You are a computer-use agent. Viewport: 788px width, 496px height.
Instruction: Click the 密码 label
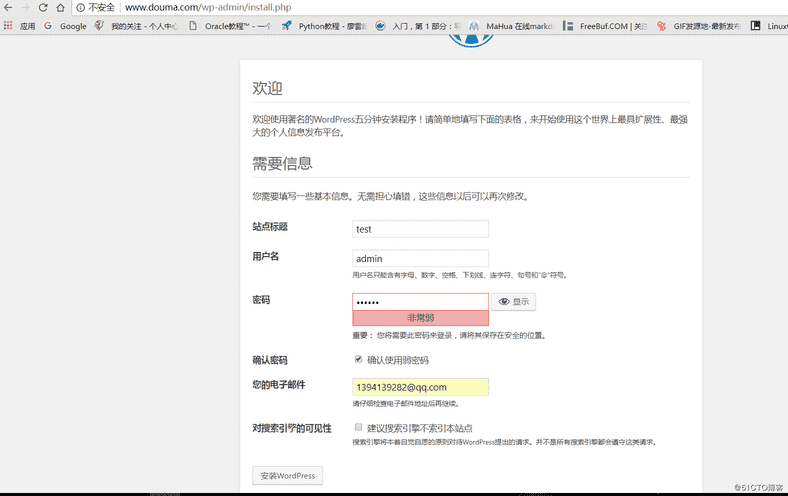point(261,300)
